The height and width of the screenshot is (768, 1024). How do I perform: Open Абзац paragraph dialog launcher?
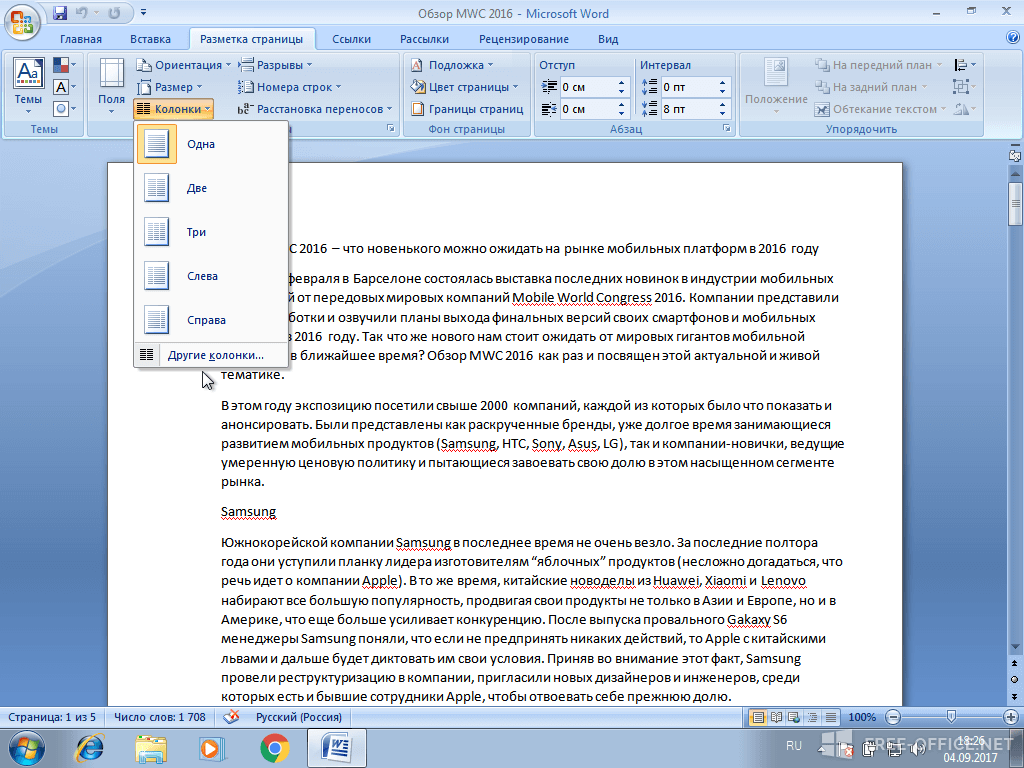pos(727,129)
